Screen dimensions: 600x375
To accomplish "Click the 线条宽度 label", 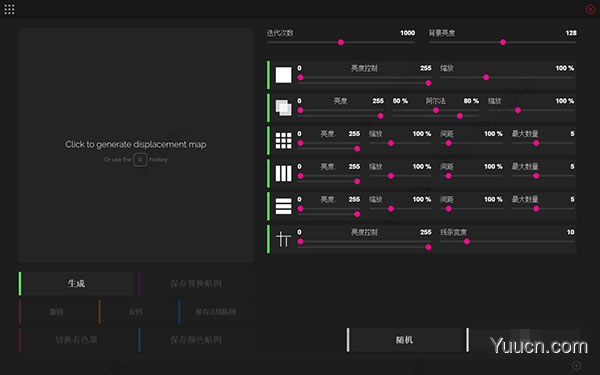I will (453, 232).
